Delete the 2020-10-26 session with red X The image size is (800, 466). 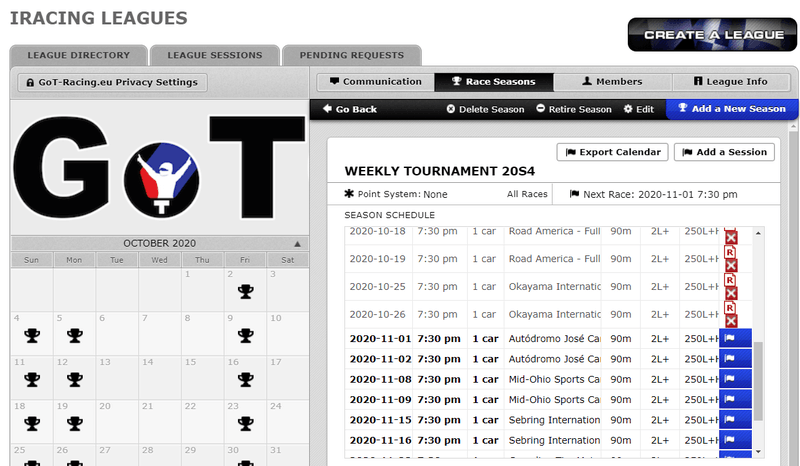pos(731,321)
